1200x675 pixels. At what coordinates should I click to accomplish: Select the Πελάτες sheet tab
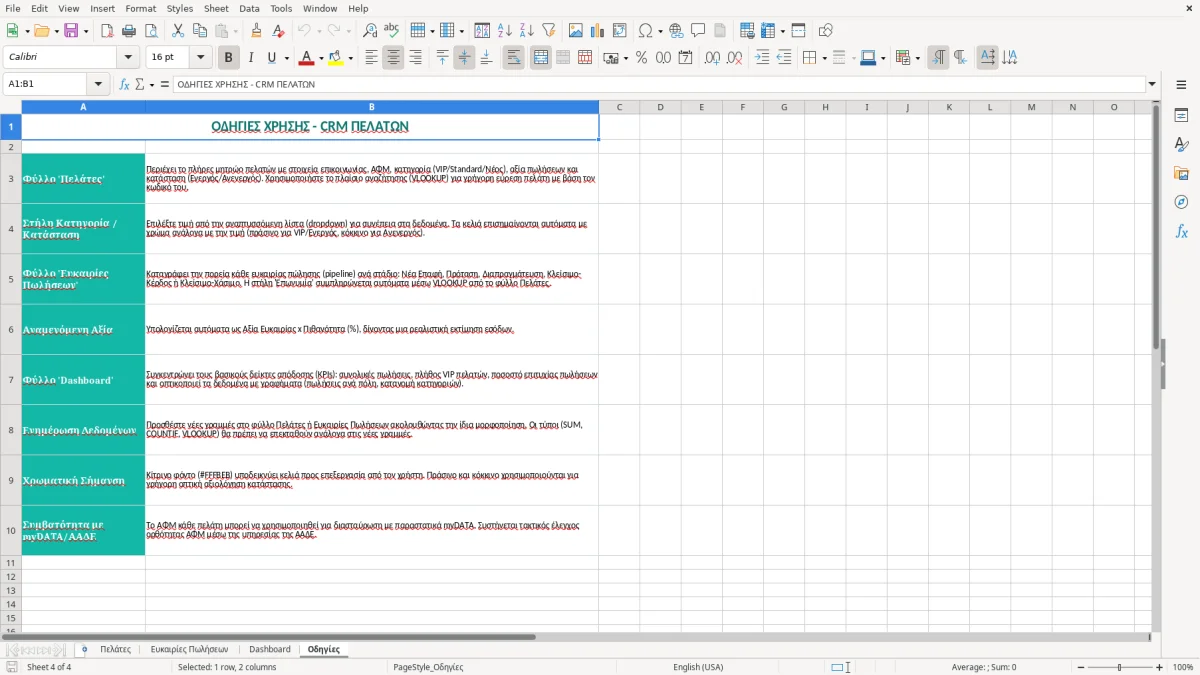pos(115,649)
